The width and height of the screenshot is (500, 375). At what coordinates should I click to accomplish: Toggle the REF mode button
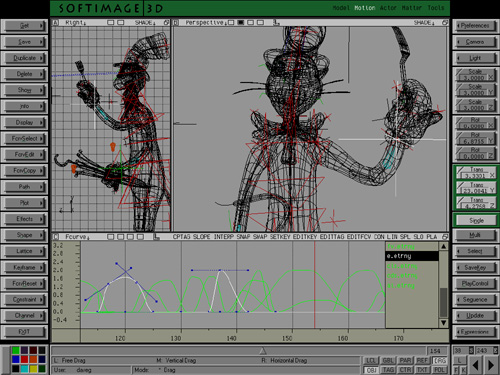[422, 360]
